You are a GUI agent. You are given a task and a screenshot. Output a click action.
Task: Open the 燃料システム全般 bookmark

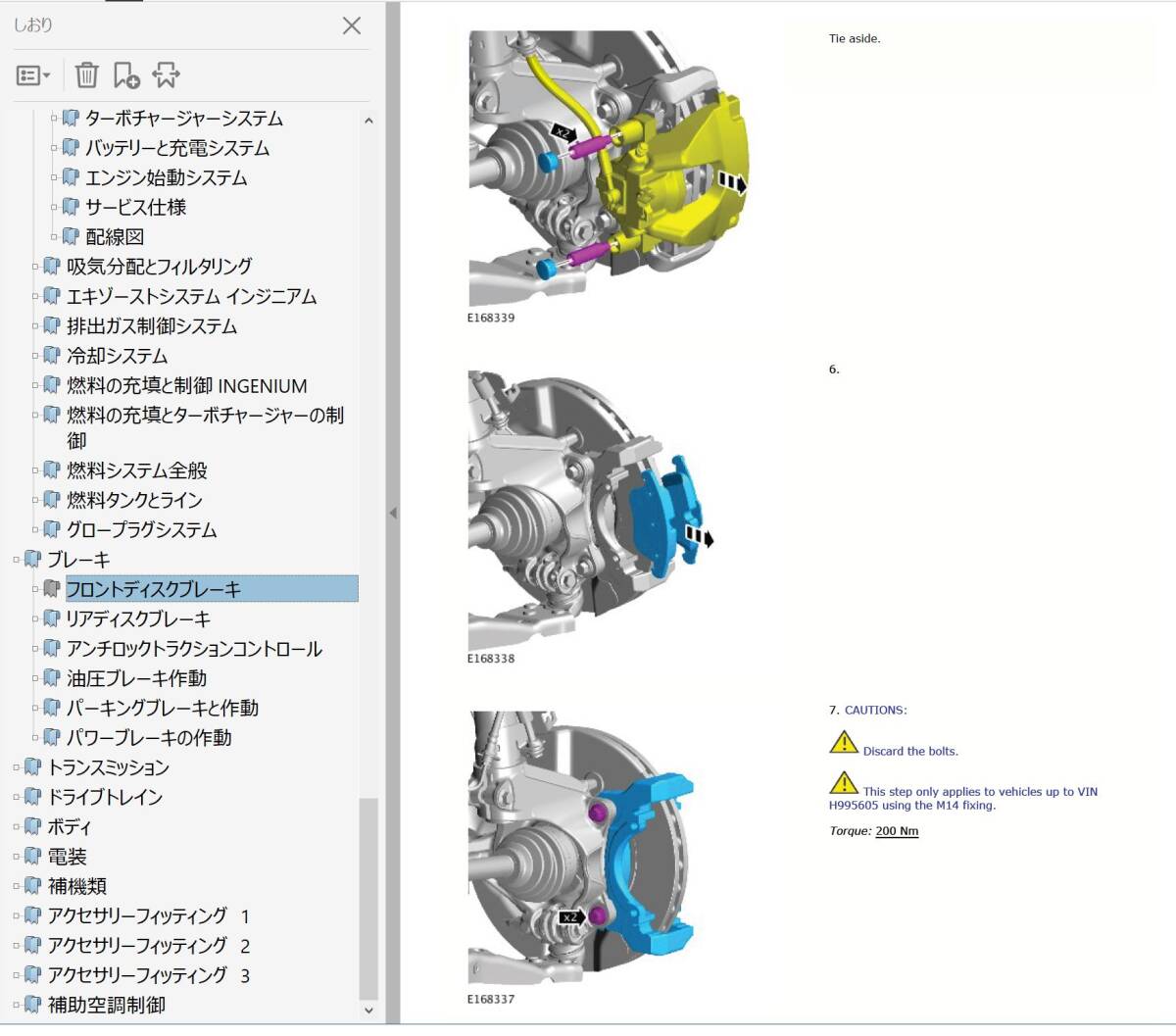137,470
